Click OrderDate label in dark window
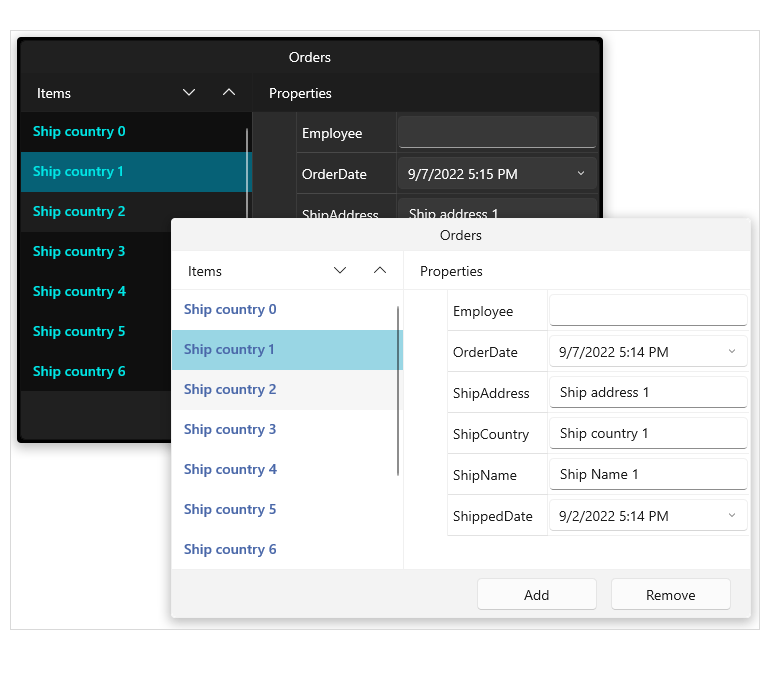The width and height of the screenshot is (770, 690). [x=334, y=174]
